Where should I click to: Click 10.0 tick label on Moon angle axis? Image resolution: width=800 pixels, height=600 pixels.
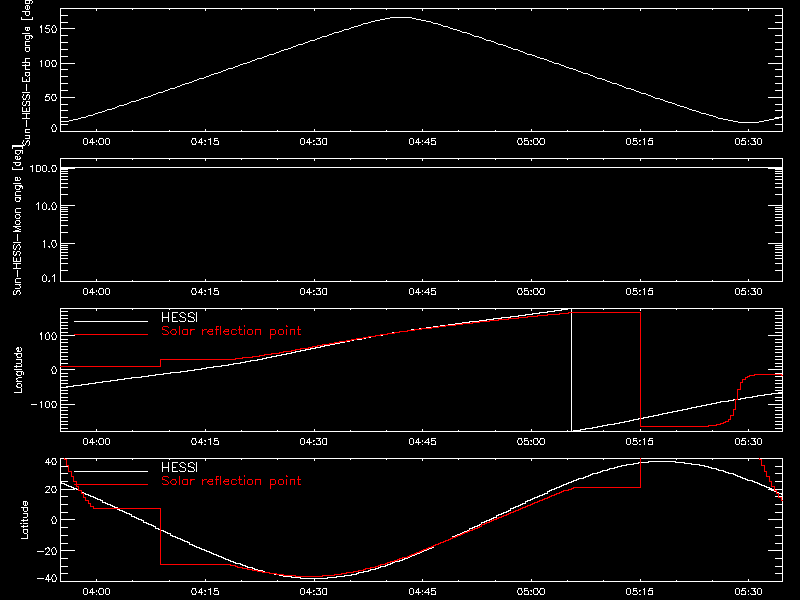[47, 206]
